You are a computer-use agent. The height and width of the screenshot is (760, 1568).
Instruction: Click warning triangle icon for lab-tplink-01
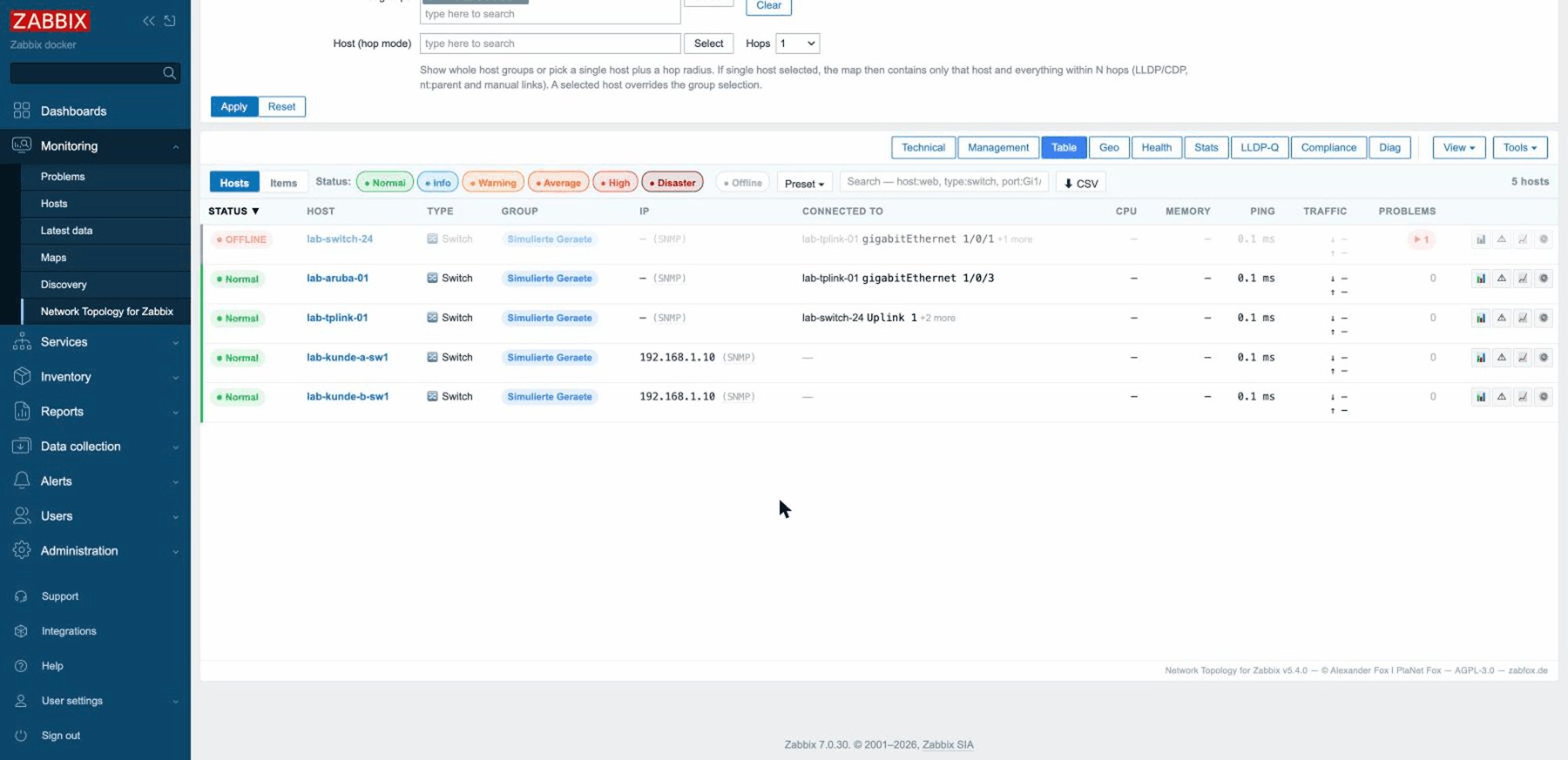pos(1501,318)
